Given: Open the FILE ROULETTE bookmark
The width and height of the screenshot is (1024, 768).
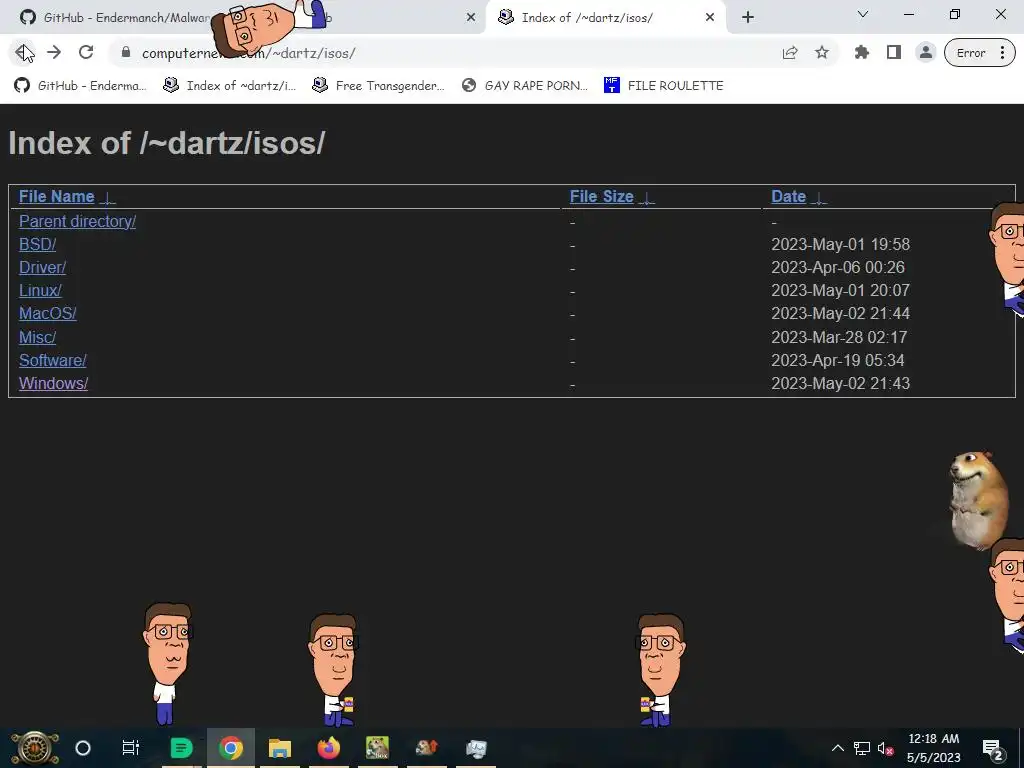Looking at the screenshot, I should coord(664,86).
